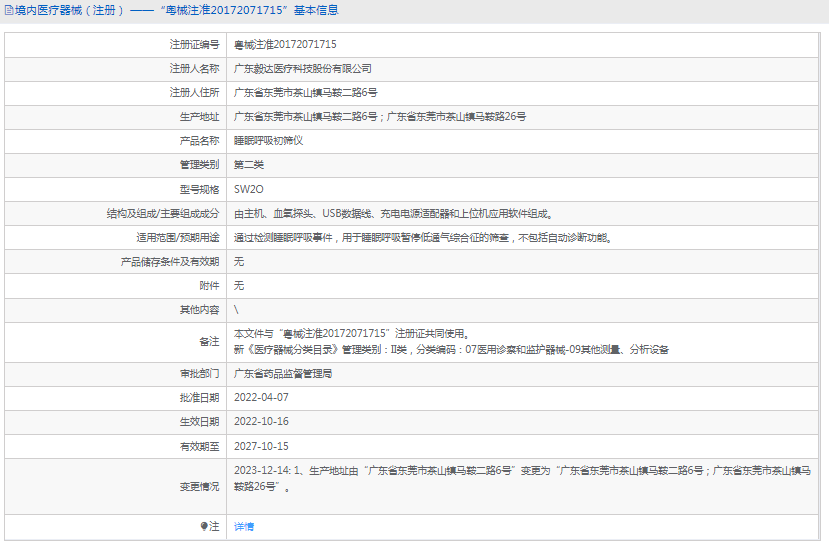Select management class 第二类
The image size is (829, 543).
[248, 164]
